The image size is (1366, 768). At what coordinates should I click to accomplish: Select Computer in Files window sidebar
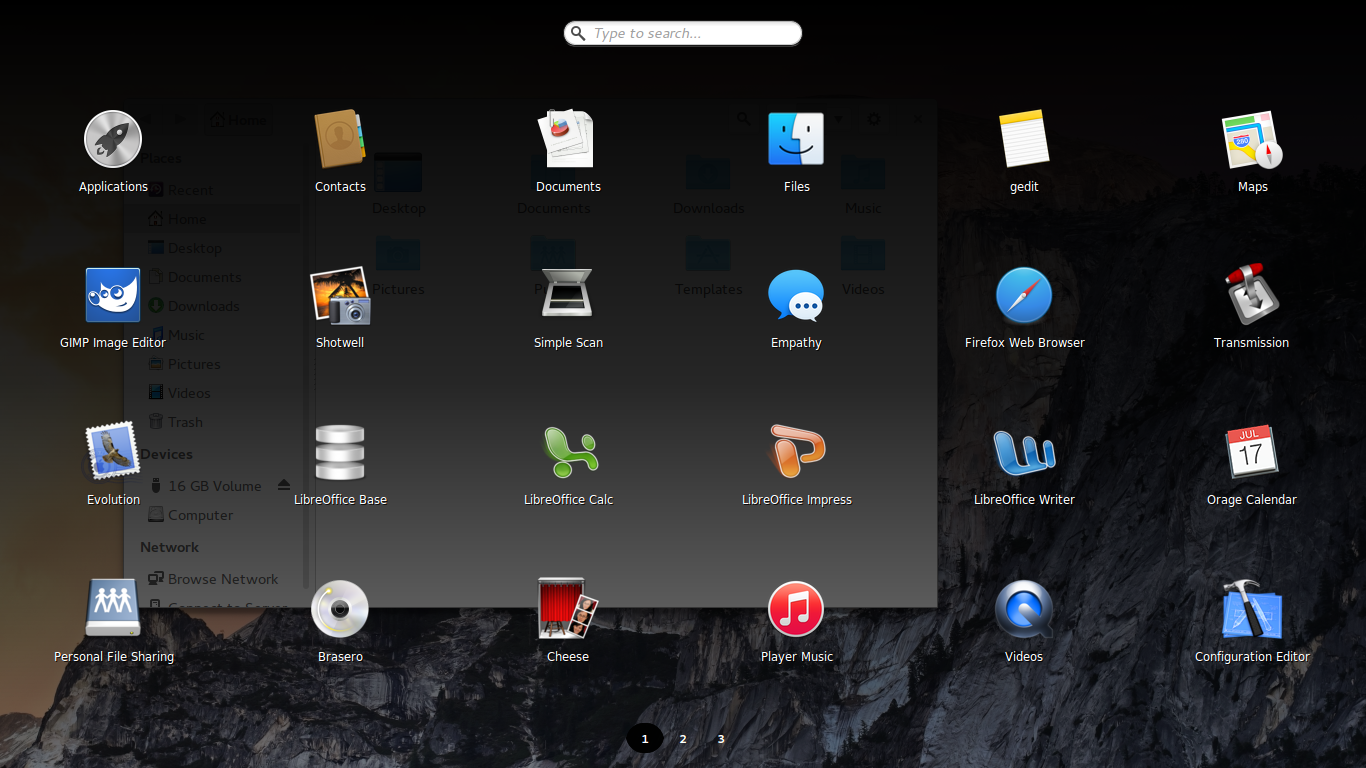coord(200,515)
